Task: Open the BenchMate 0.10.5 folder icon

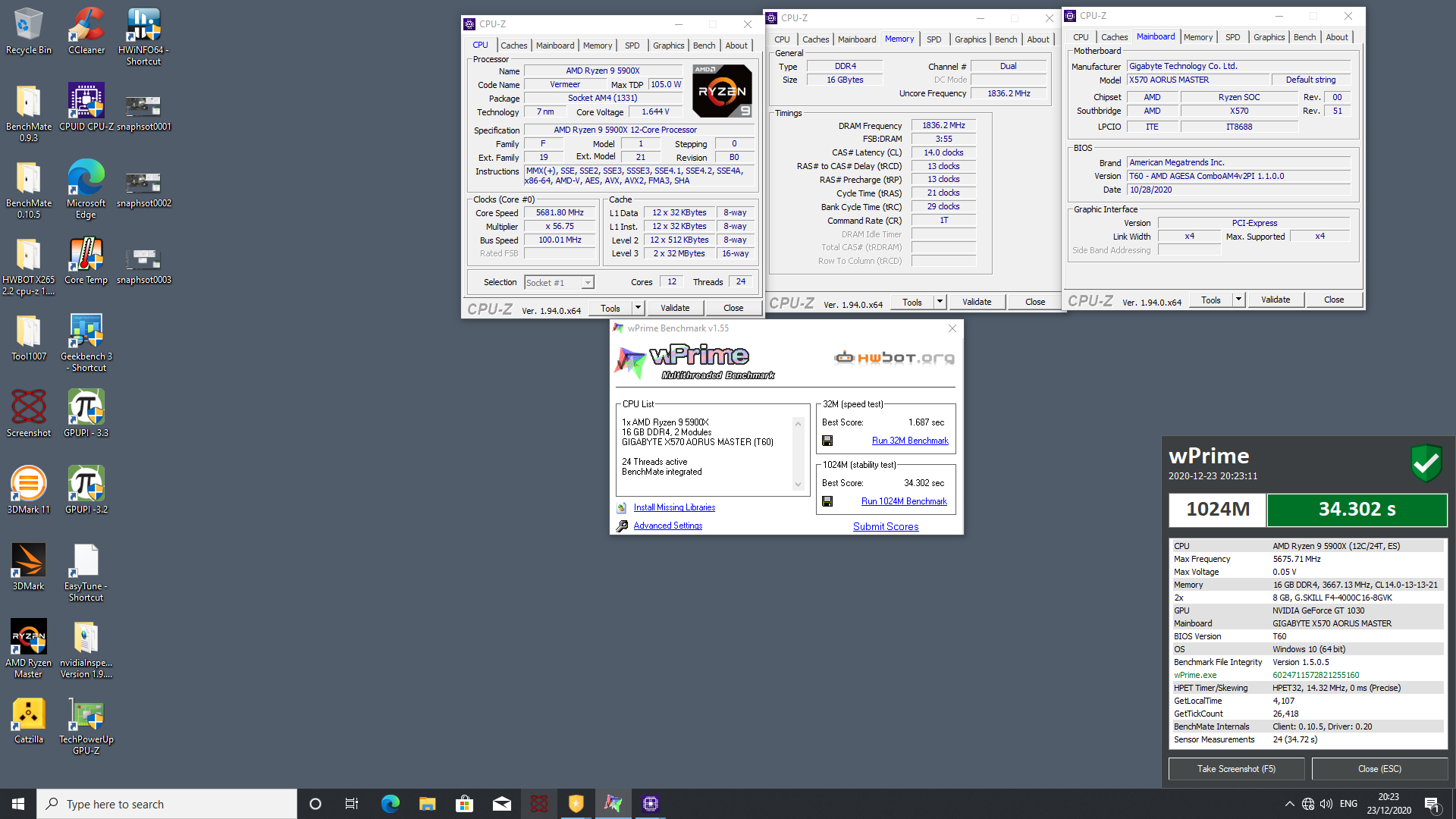Action: pos(29,189)
